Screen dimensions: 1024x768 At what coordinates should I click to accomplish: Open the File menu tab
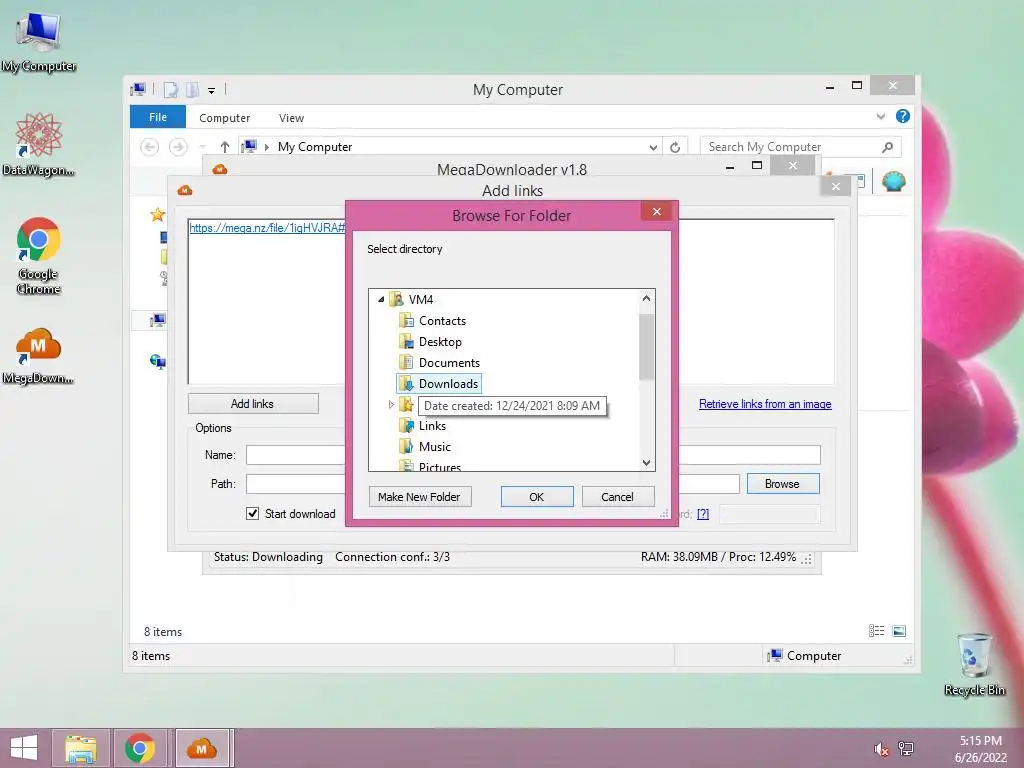click(x=157, y=117)
